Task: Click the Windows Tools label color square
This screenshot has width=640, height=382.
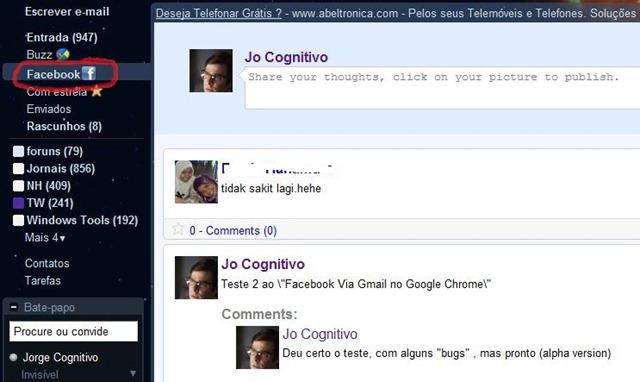Action: tap(18, 220)
